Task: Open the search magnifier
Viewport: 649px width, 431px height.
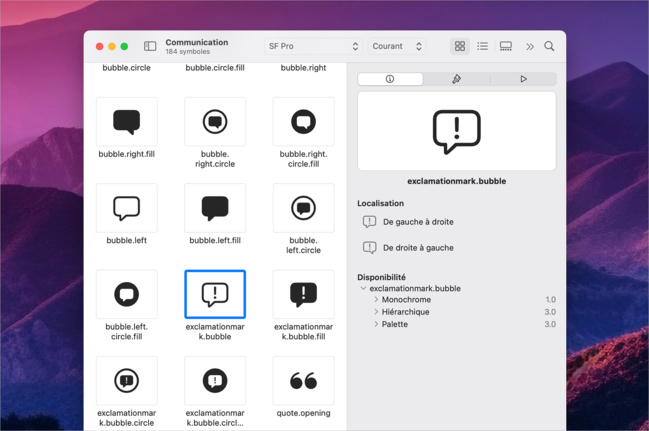Action: 549,46
